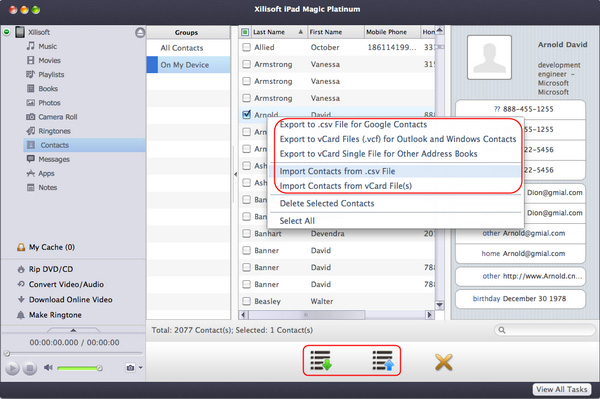The height and width of the screenshot is (399, 600).
Task: Click the orange X delete icon
Action: click(443, 362)
